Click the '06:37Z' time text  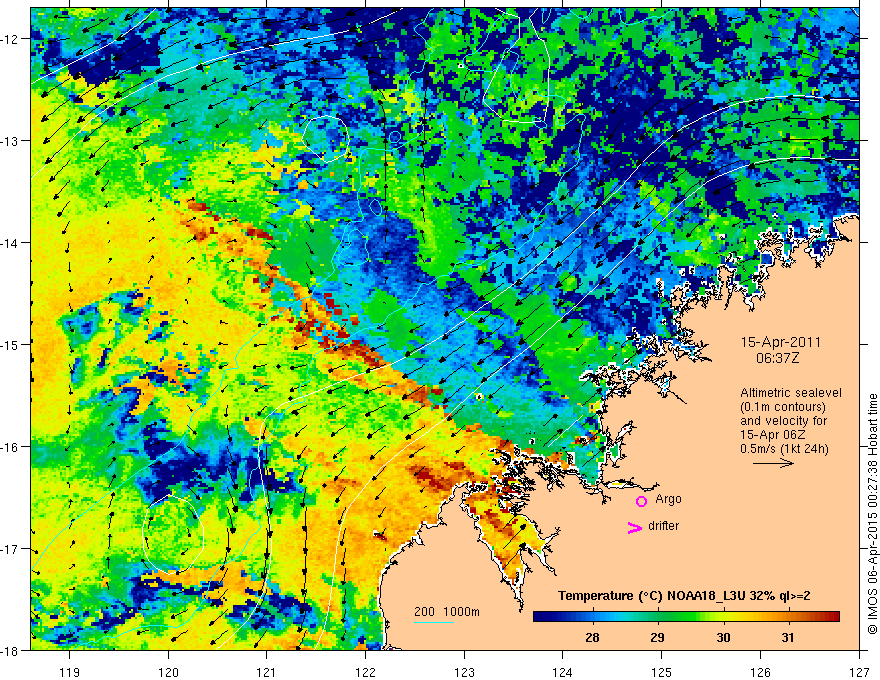777,358
